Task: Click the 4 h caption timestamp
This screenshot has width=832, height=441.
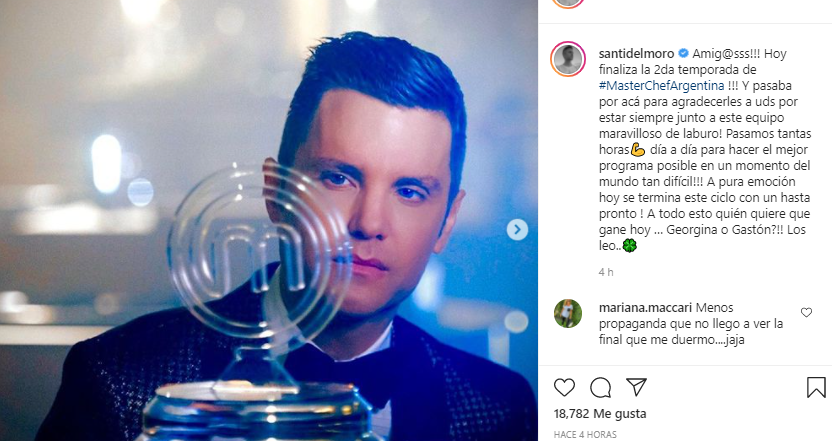Action: click(606, 272)
